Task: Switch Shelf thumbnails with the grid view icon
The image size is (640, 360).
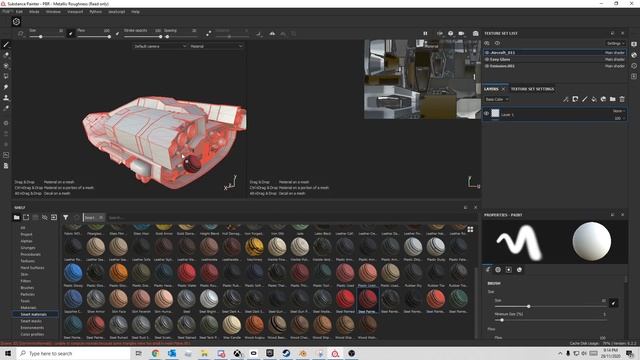Action: pyautogui.click(x=470, y=230)
